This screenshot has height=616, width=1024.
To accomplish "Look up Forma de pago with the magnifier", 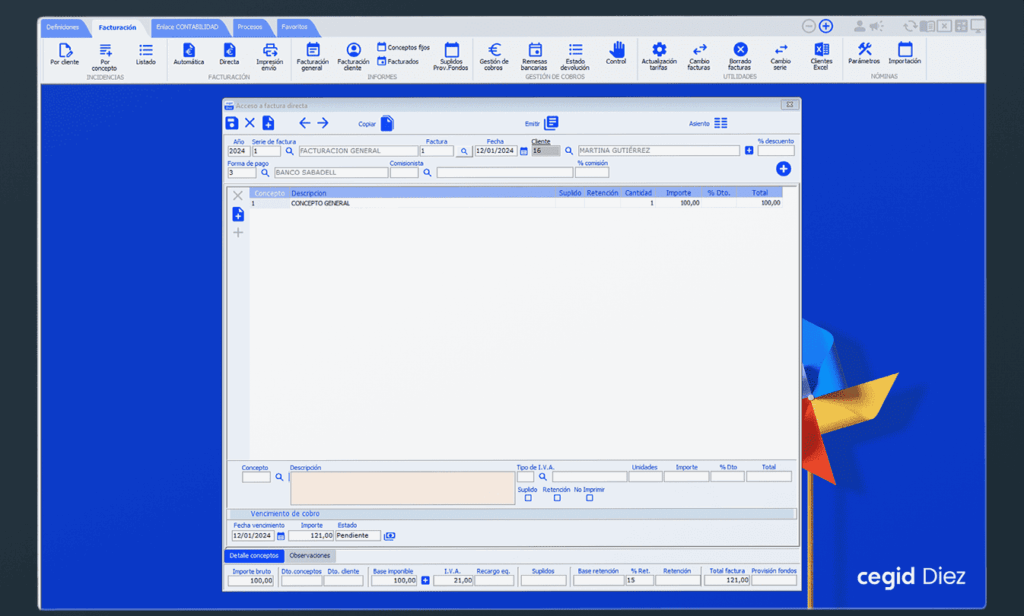I will click(x=265, y=173).
